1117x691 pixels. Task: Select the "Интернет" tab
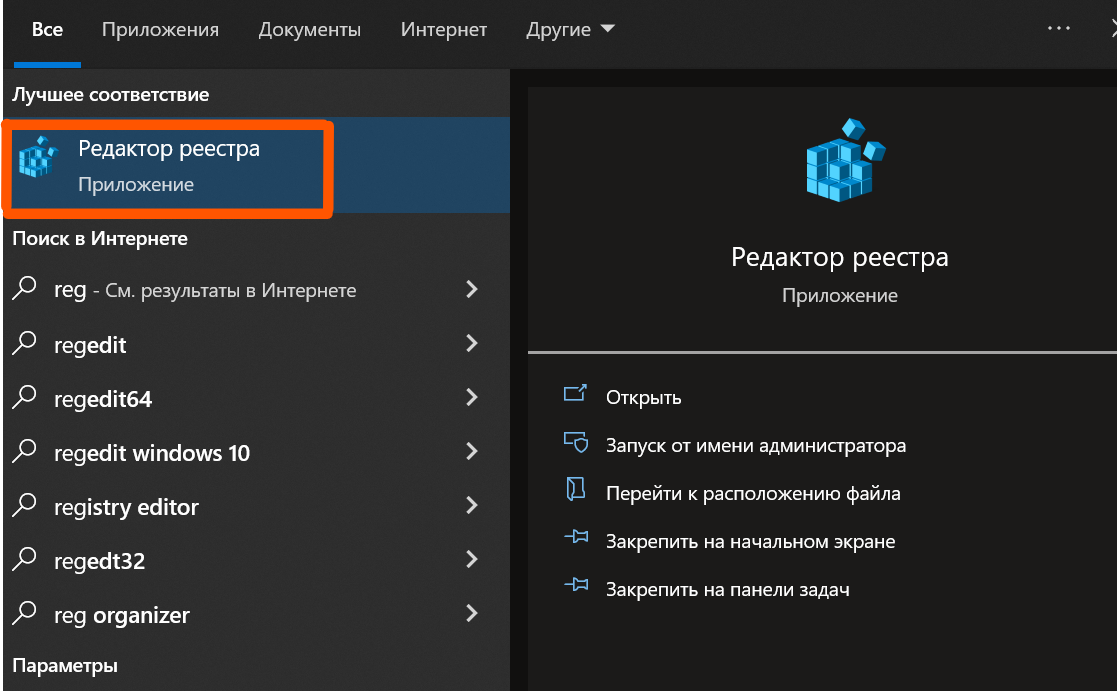[x=444, y=30]
